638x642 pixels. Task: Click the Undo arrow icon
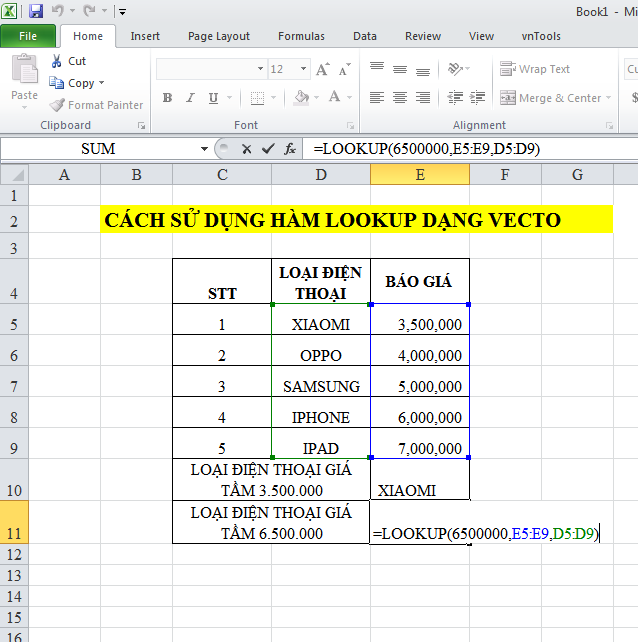coord(58,11)
